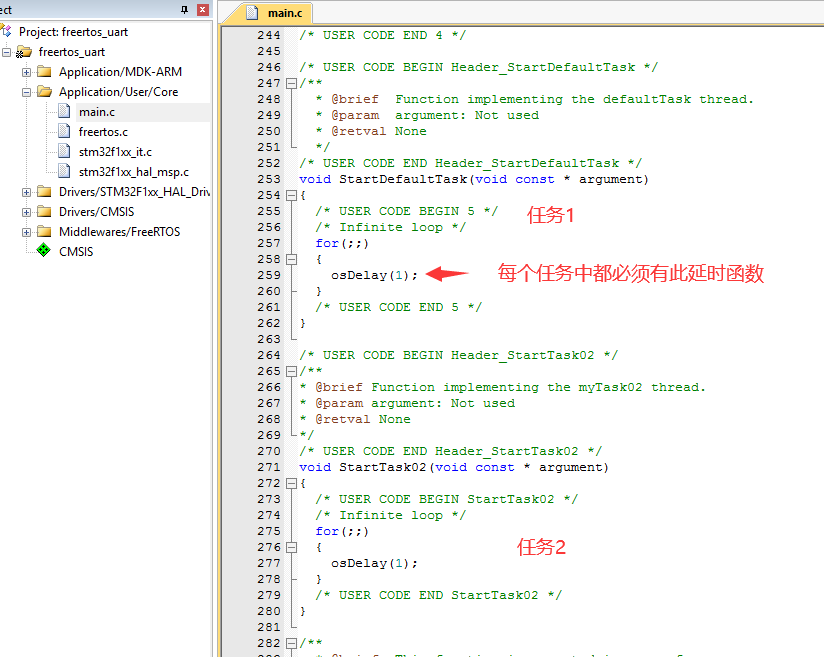Viewport: 824px width, 657px height.
Task: Collapse the freertos_uart target node
Action: [x=6, y=52]
